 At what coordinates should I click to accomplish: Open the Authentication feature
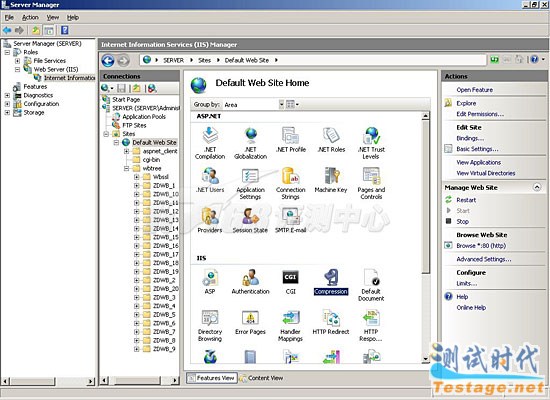pyautogui.click(x=250, y=282)
